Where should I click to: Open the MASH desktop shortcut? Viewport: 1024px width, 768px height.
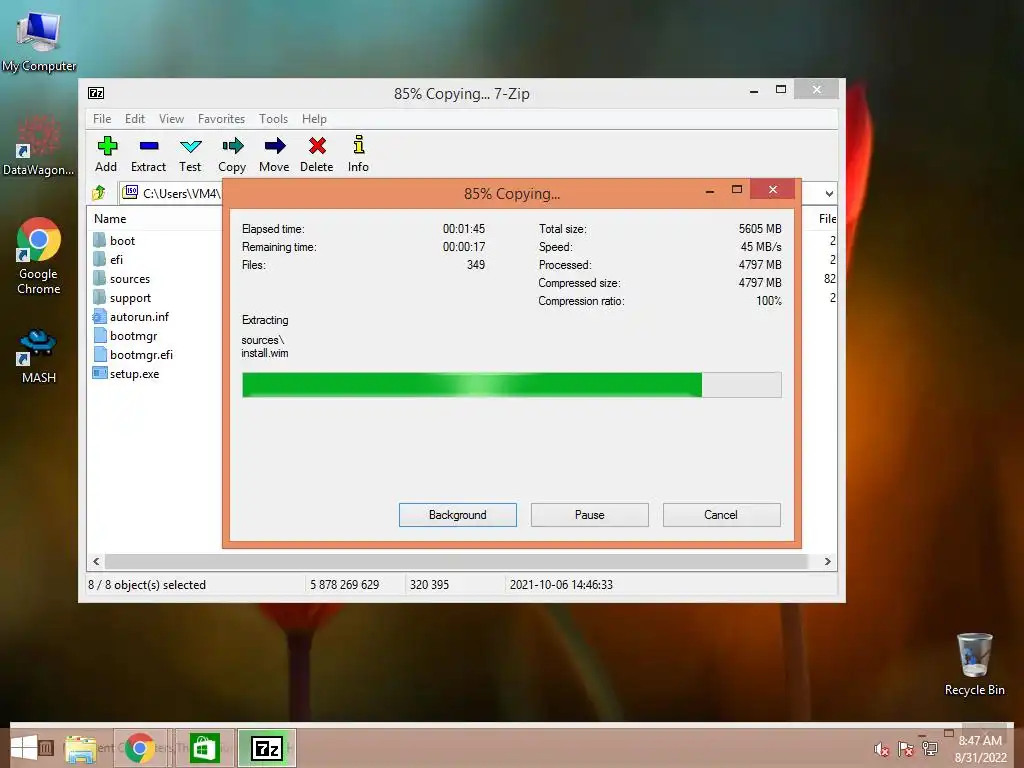(39, 357)
